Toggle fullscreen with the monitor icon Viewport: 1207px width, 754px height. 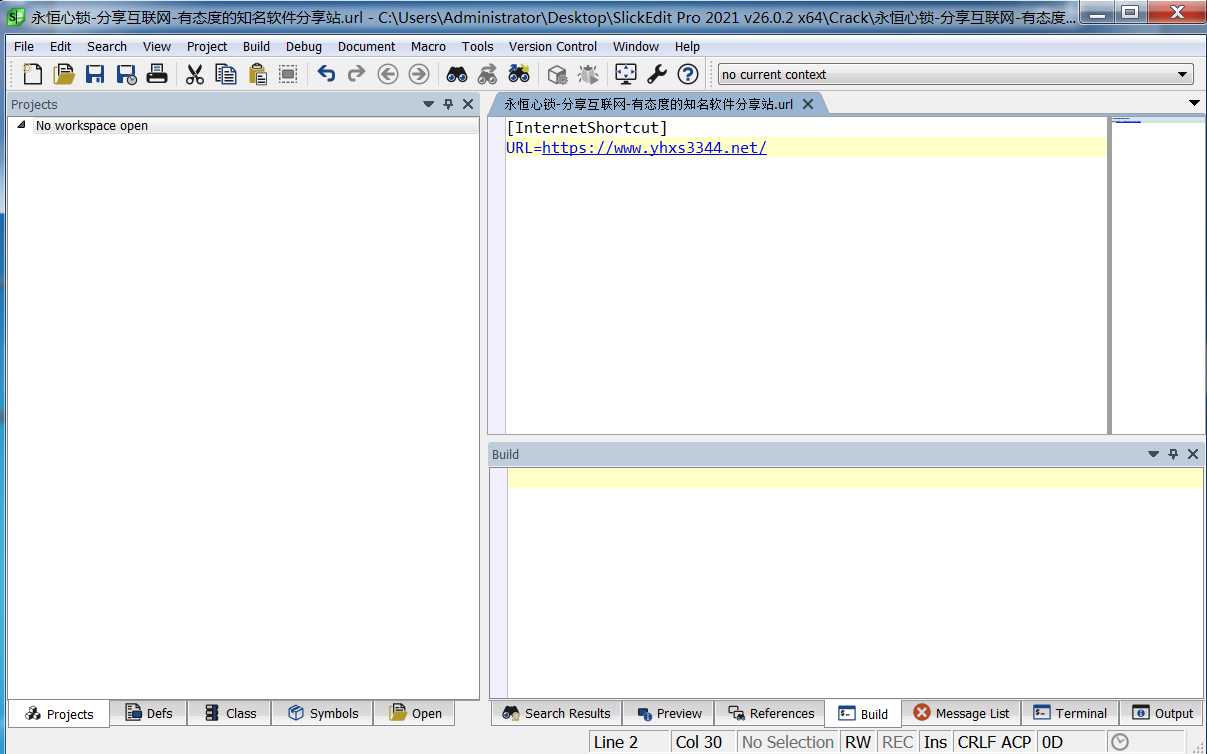pos(626,74)
